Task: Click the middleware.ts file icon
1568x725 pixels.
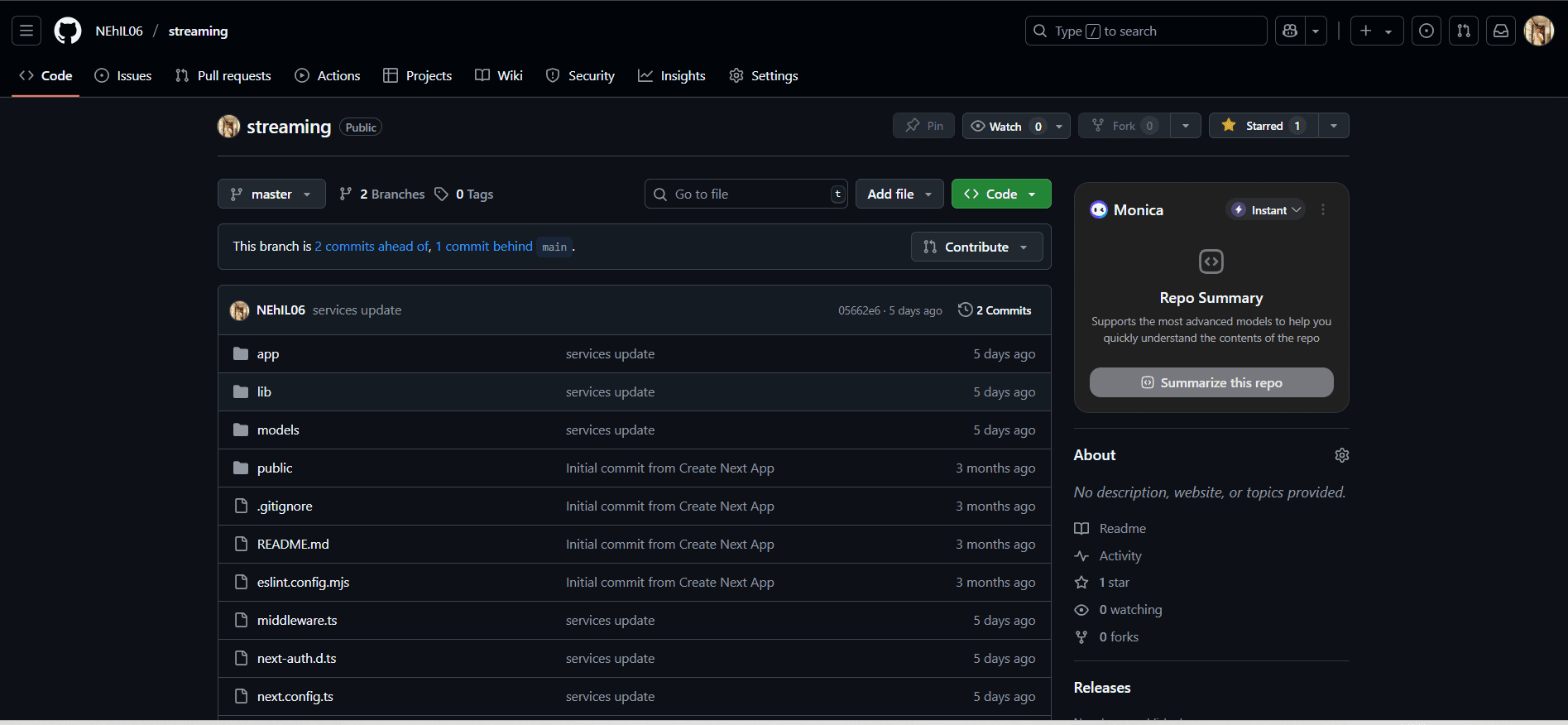Action: 241,620
